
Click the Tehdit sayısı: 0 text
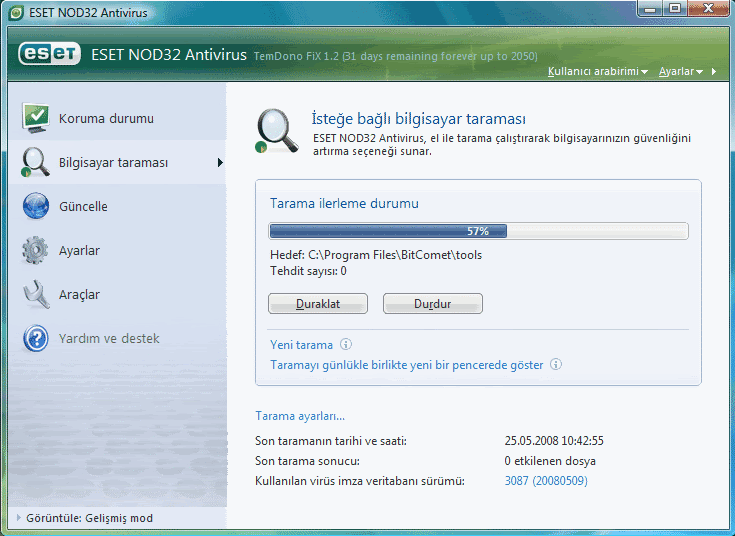(x=308, y=271)
